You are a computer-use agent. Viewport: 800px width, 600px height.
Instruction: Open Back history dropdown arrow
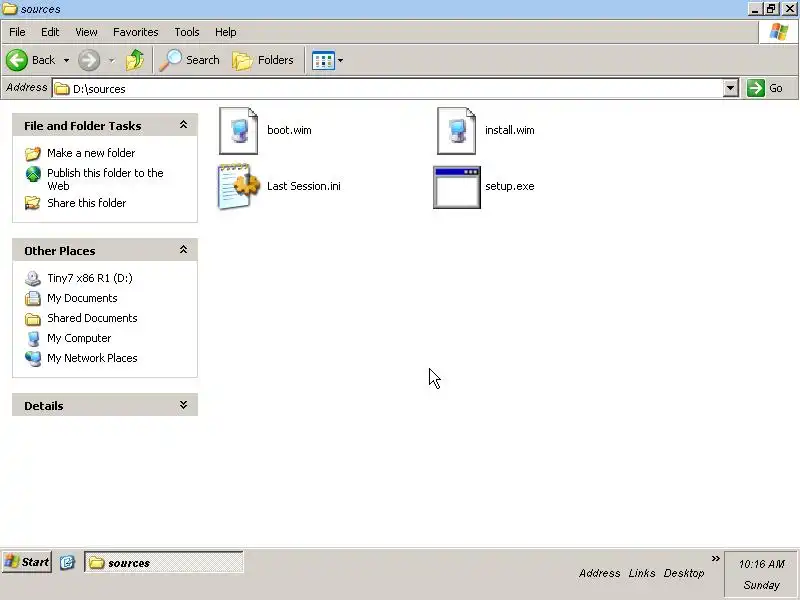coord(66,61)
